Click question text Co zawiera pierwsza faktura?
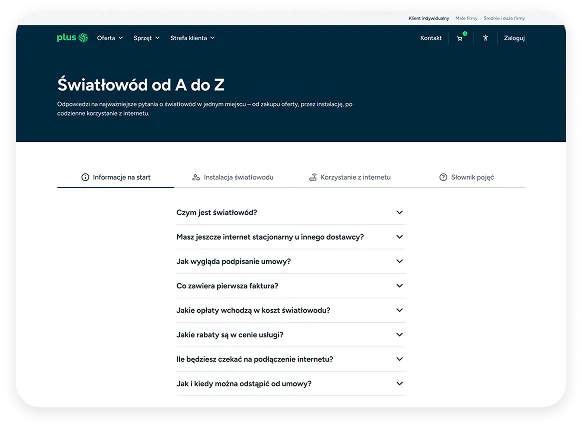 (227, 286)
